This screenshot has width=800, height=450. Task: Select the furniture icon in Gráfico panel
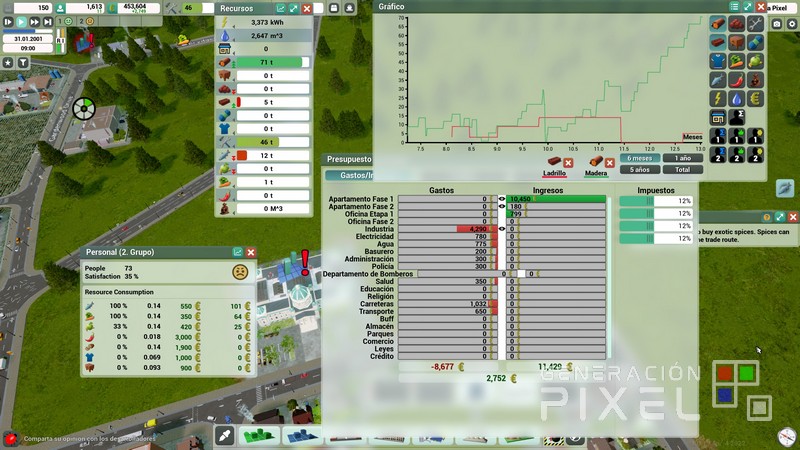737,42
